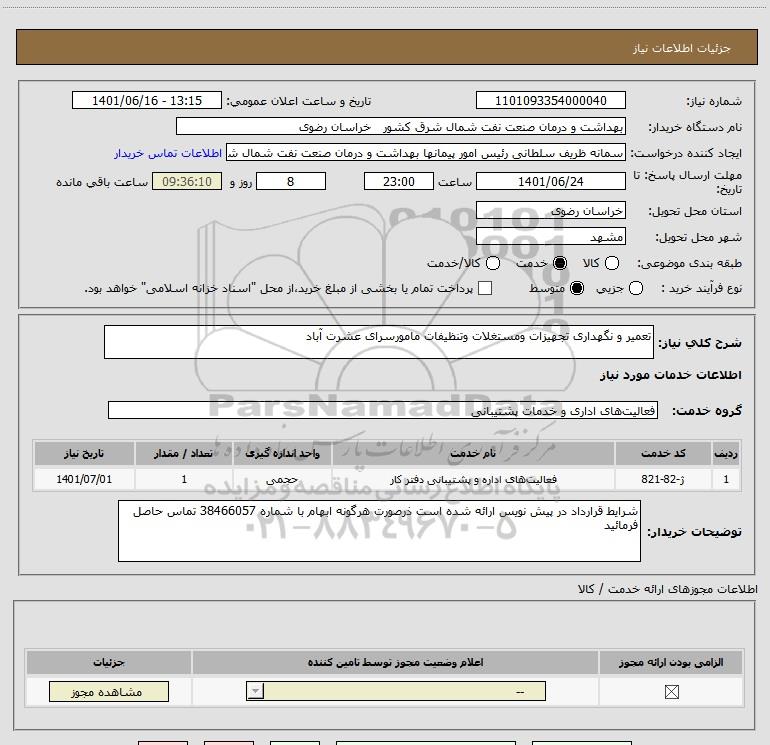Tick the Islamic treasury bonds payment checkbox
Image resolution: width=770 pixels, height=745 pixels.
point(485,288)
